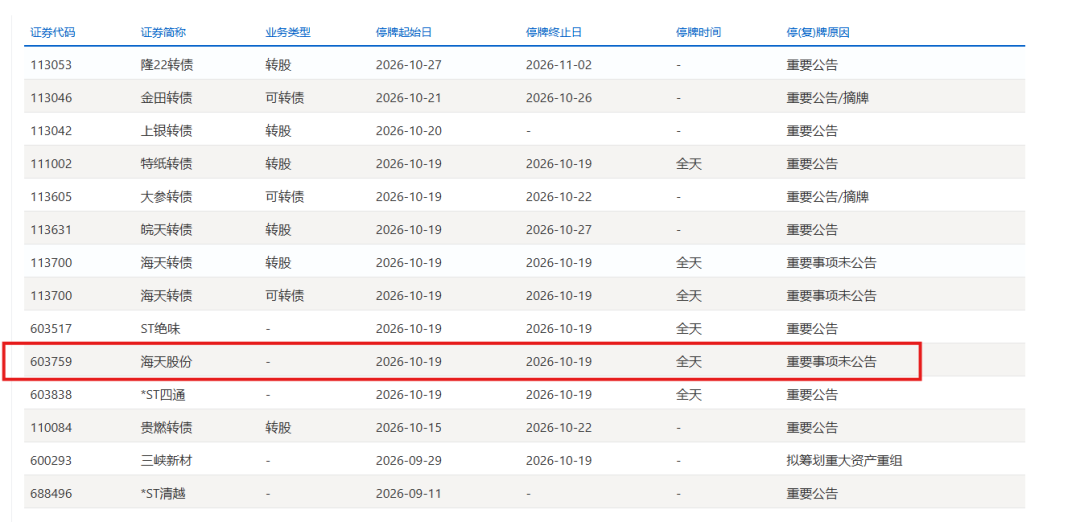1080x522 pixels.
Task: Click end date 2026-10-26
Action: click(x=559, y=98)
